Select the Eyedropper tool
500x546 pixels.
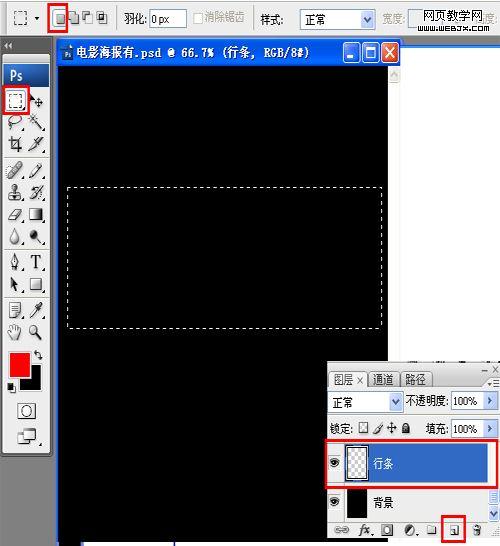(36, 310)
